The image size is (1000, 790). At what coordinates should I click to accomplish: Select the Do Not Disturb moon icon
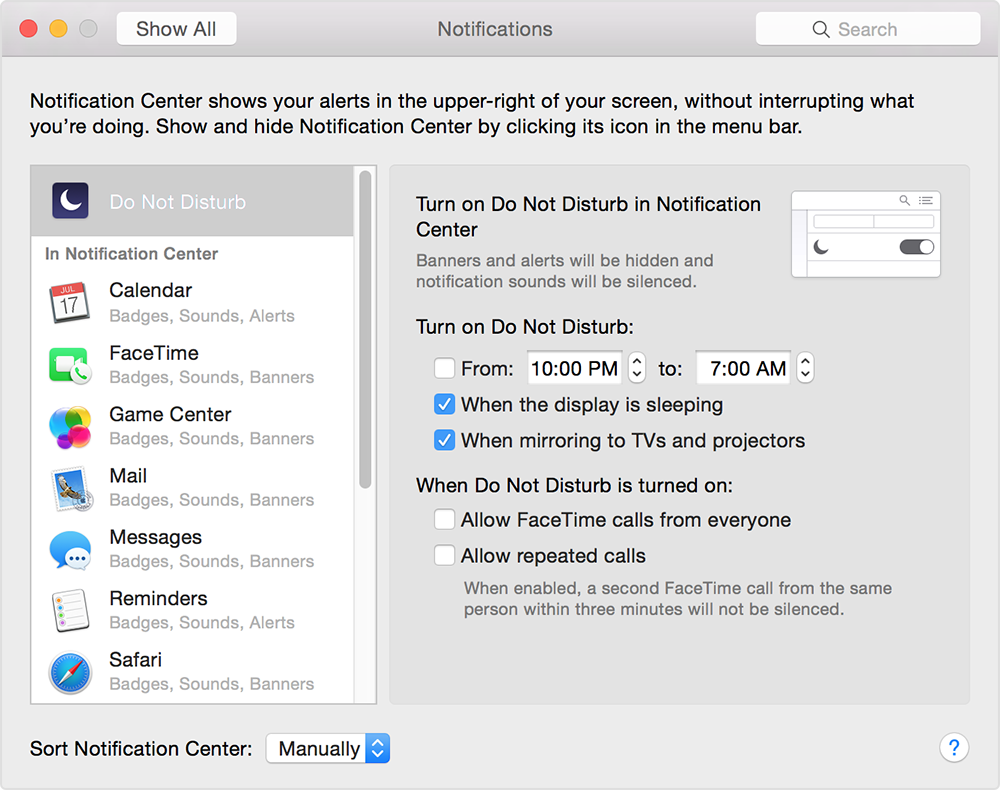[70, 202]
